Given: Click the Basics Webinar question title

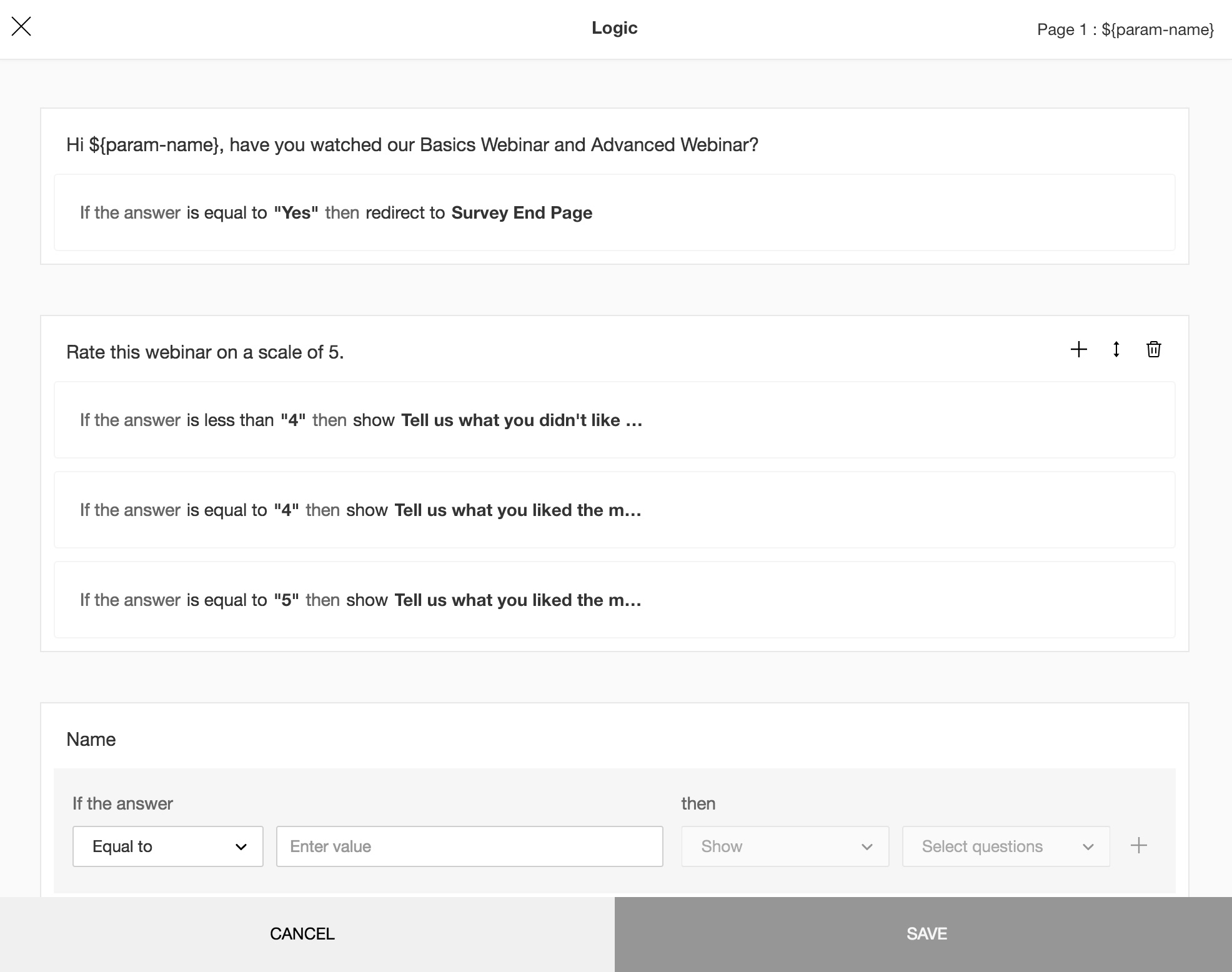Looking at the screenshot, I should [412, 145].
